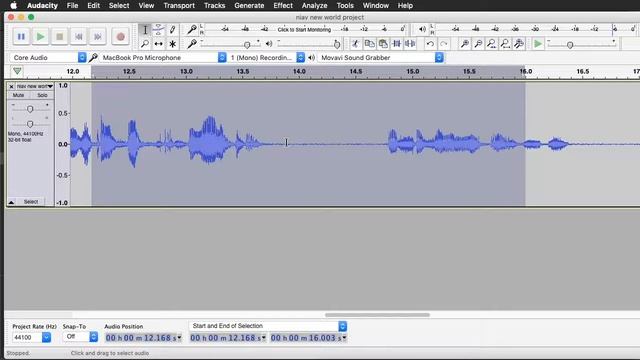This screenshot has width=640, height=360.
Task: Select the Selection (I-beam) tool
Action: point(145,30)
